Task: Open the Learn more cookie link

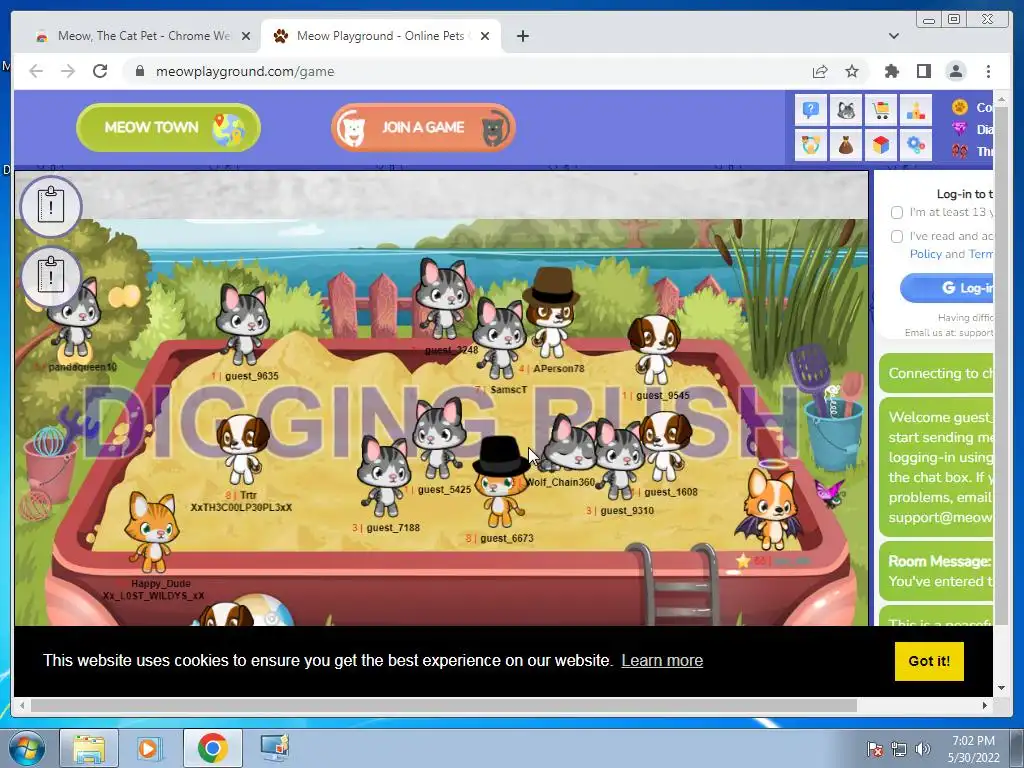Action: point(662,661)
